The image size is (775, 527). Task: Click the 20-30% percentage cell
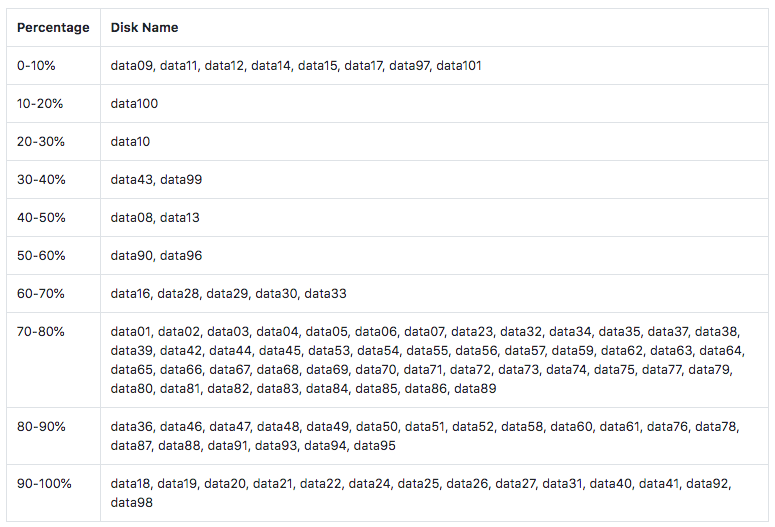point(41,142)
